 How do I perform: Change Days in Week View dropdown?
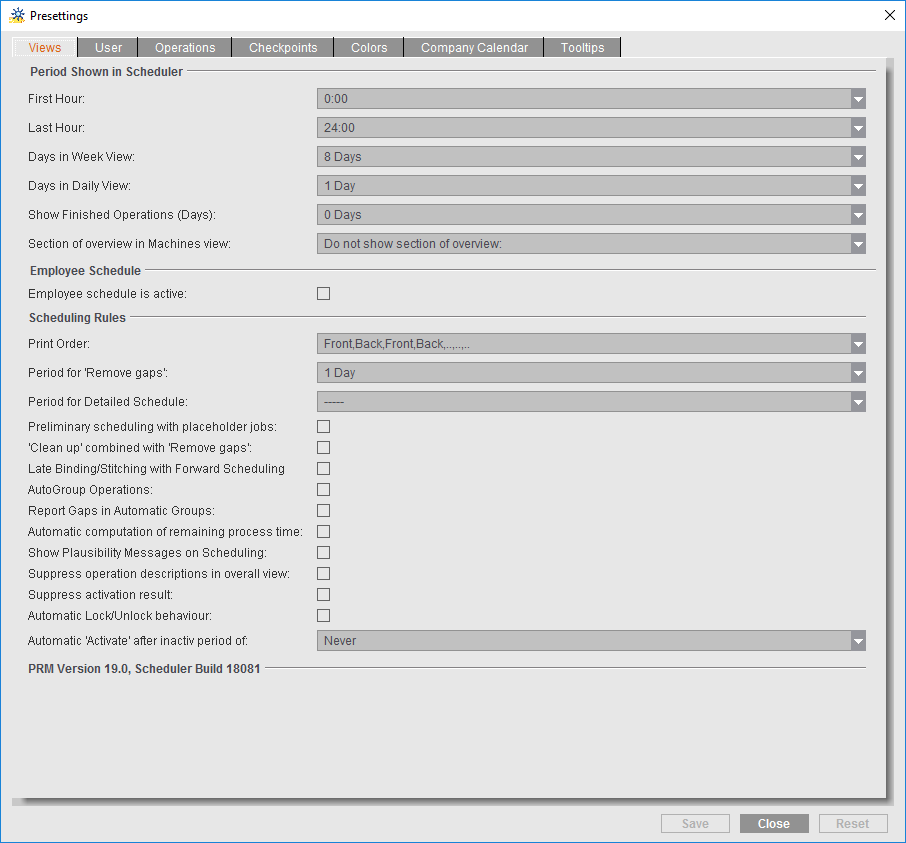tap(591, 157)
